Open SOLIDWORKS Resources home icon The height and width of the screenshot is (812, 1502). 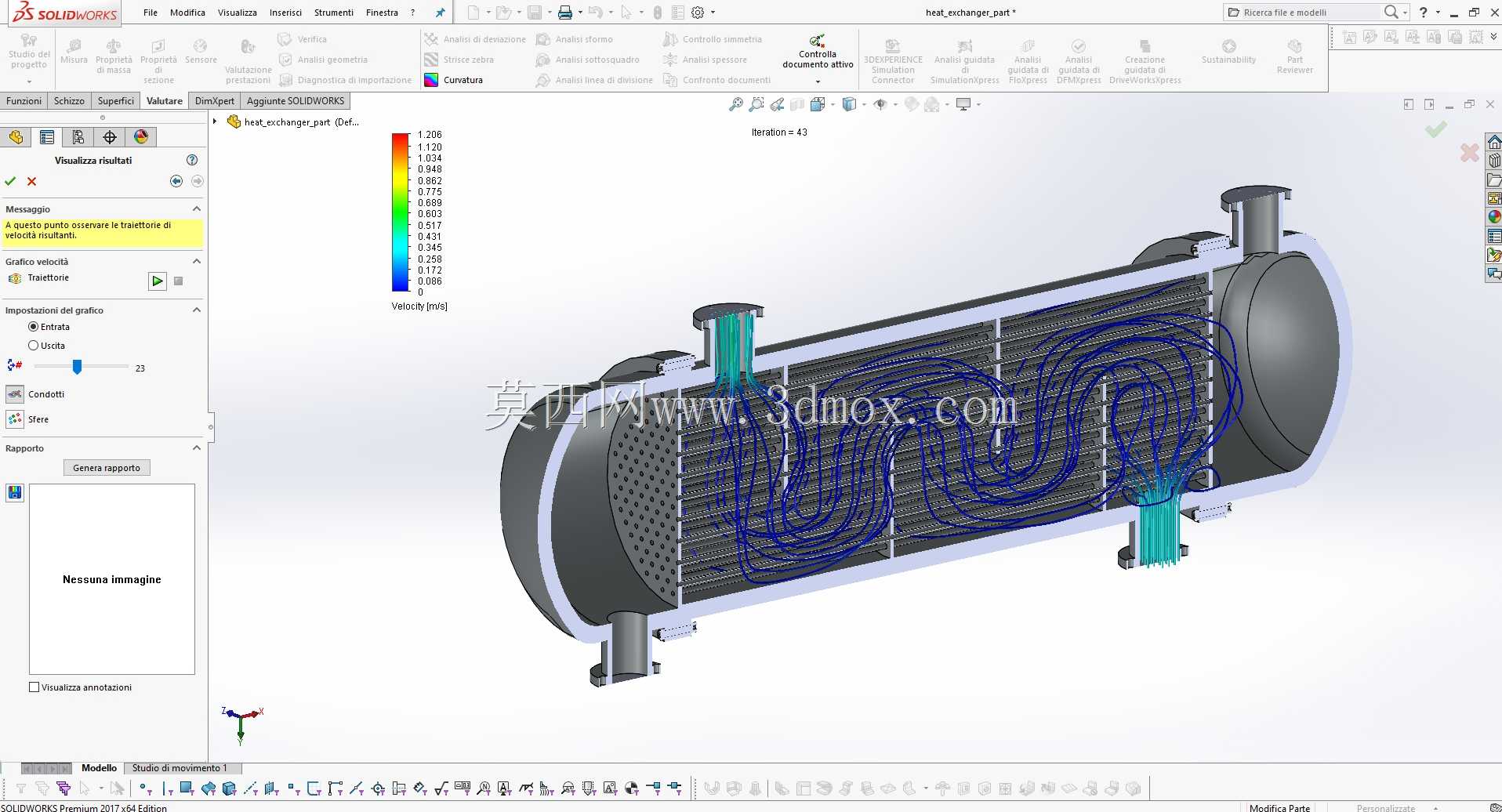click(x=1494, y=142)
